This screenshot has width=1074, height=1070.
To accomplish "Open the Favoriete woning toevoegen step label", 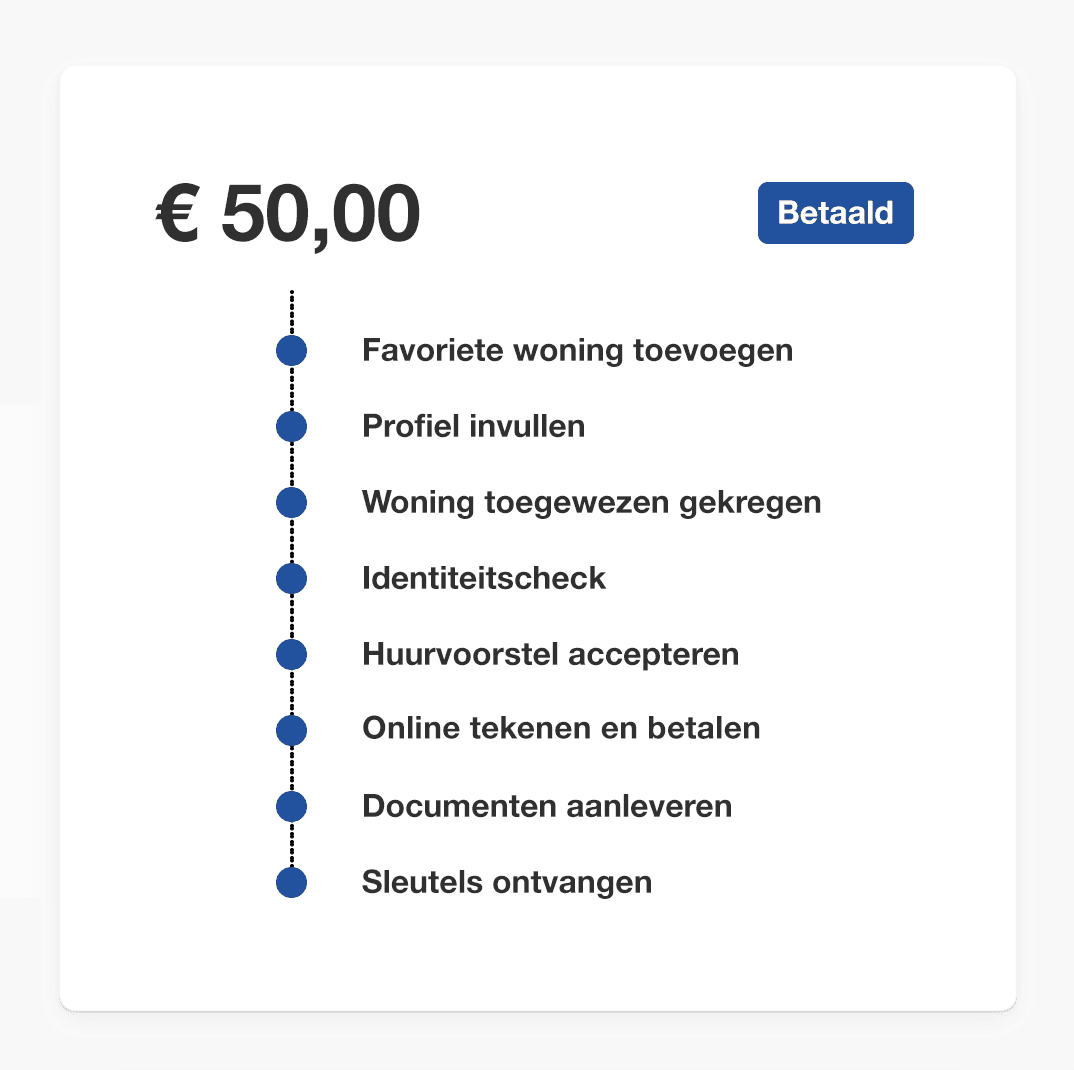I will (577, 351).
